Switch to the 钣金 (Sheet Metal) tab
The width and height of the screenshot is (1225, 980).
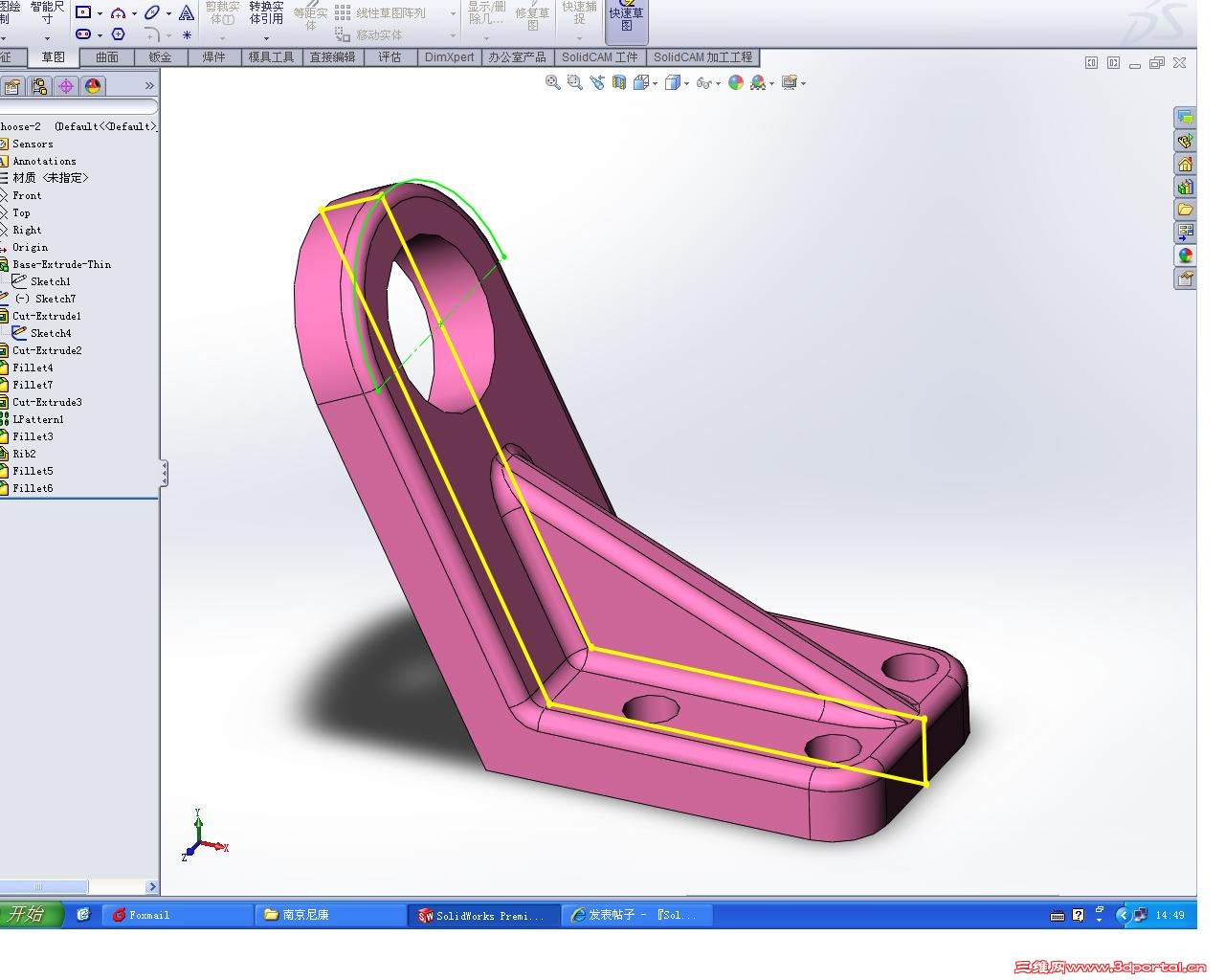tap(160, 57)
